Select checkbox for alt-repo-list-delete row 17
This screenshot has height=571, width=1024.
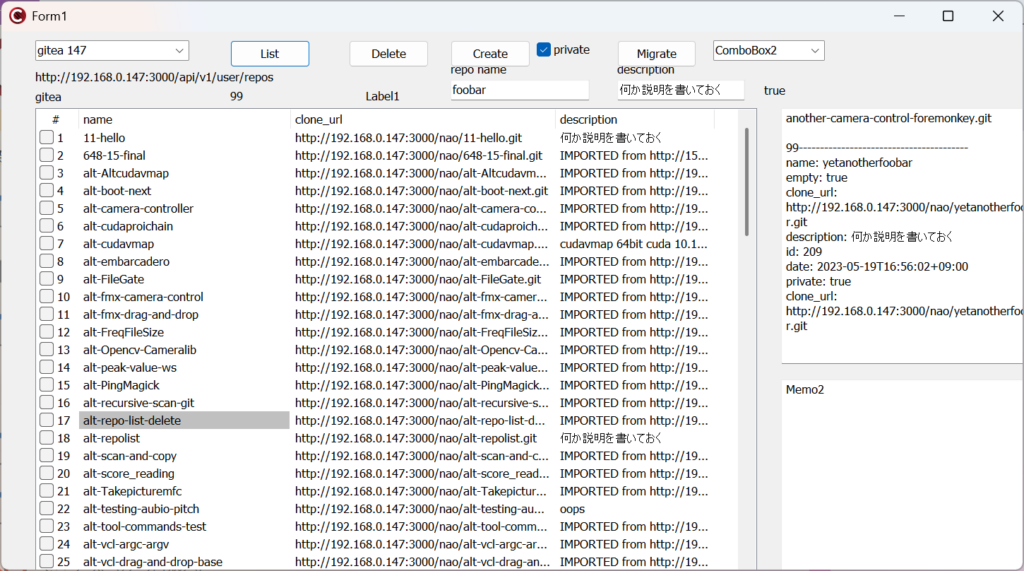pos(47,421)
